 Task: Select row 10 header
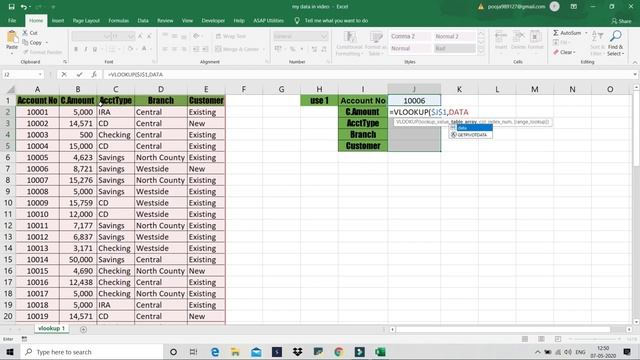[8, 203]
